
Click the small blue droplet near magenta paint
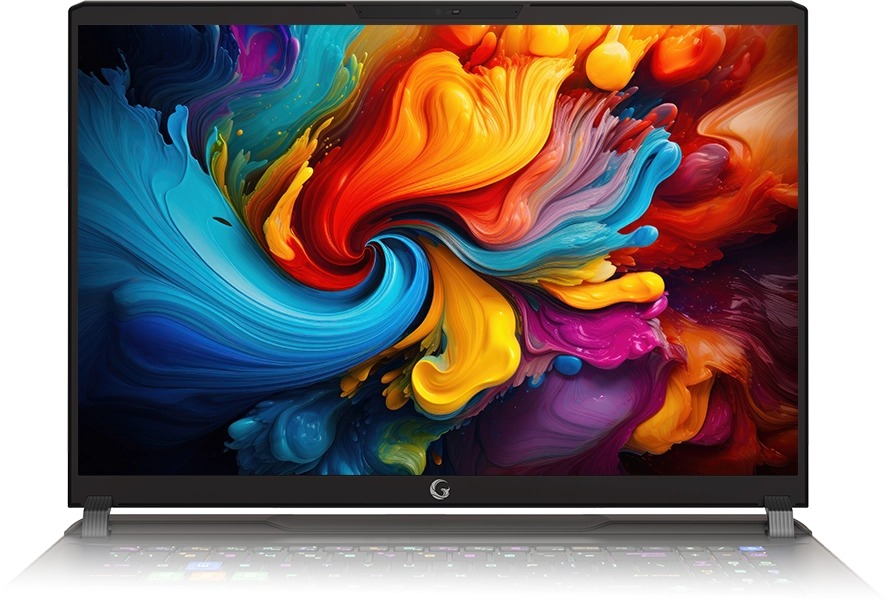coord(568,365)
